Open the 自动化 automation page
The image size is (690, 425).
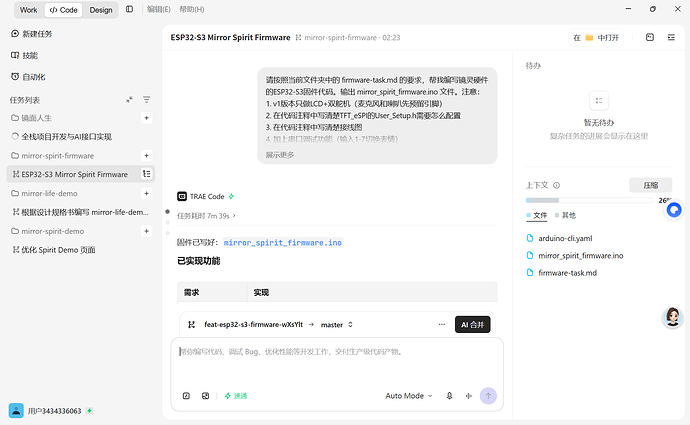28,77
